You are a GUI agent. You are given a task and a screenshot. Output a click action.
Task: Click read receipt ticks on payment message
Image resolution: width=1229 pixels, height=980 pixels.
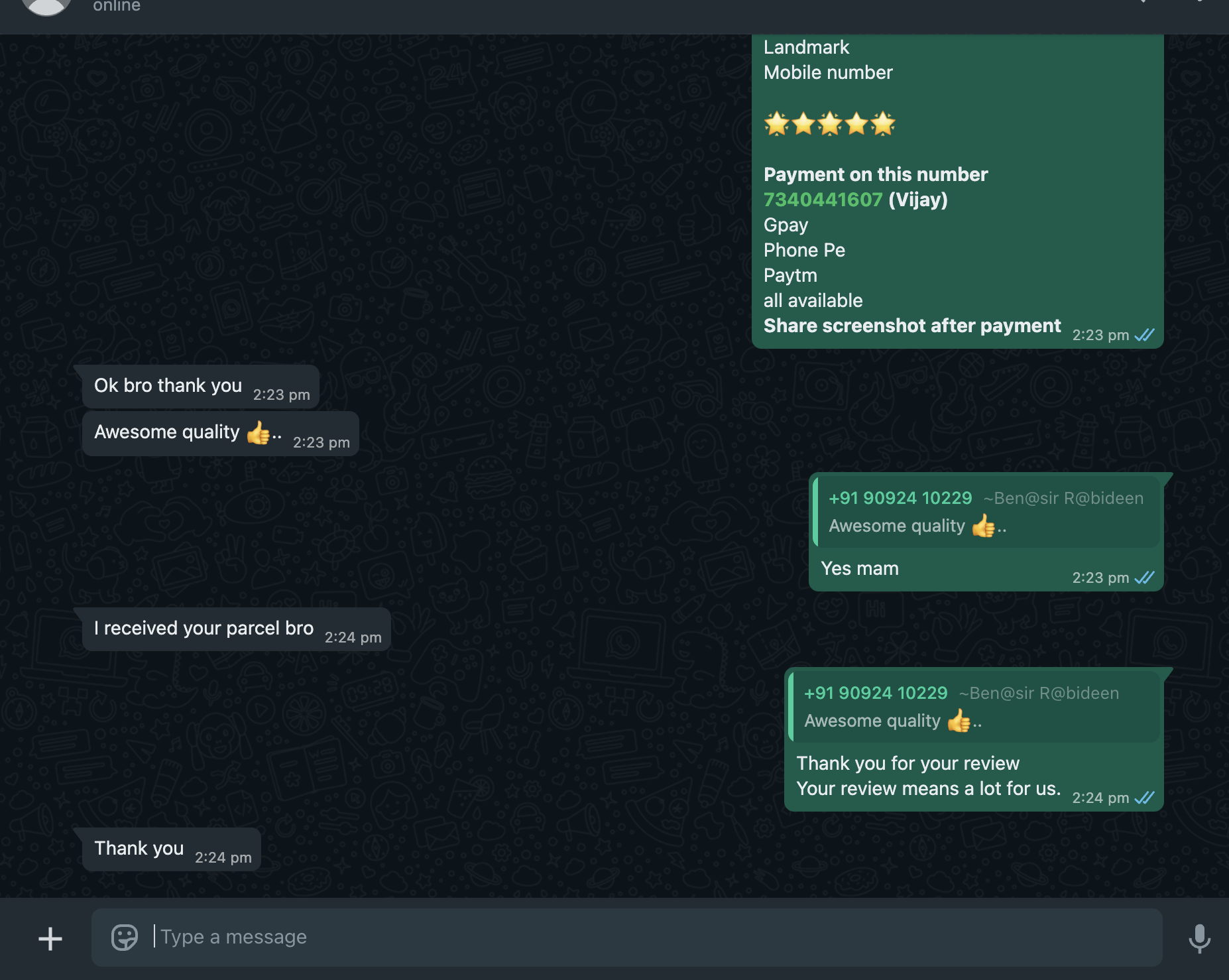[x=1144, y=336]
